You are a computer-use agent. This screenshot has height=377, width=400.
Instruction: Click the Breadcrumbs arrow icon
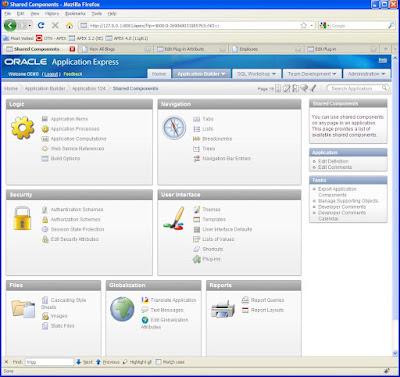tap(196, 139)
